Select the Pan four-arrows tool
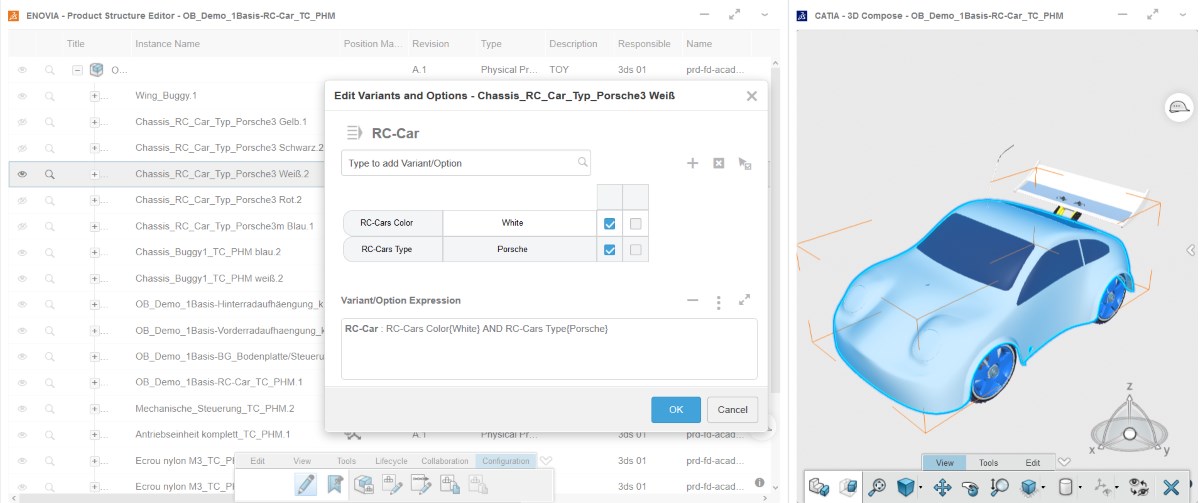The height and width of the screenshot is (503, 1200). click(x=942, y=487)
